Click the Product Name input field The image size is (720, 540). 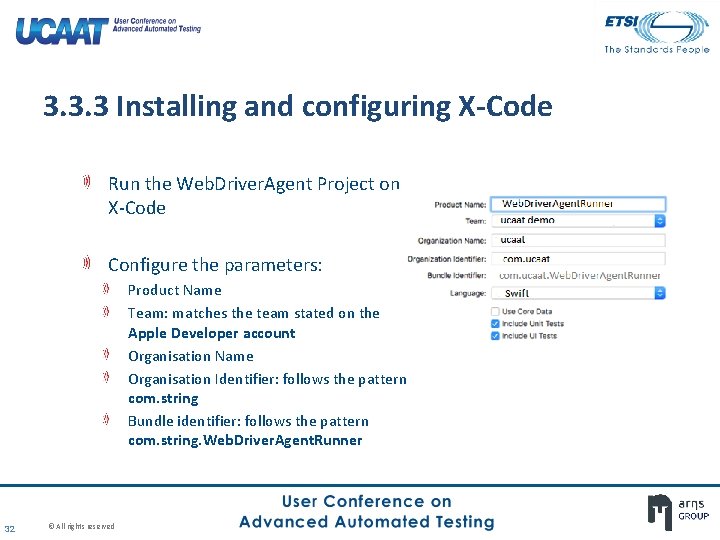pos(578,204)
